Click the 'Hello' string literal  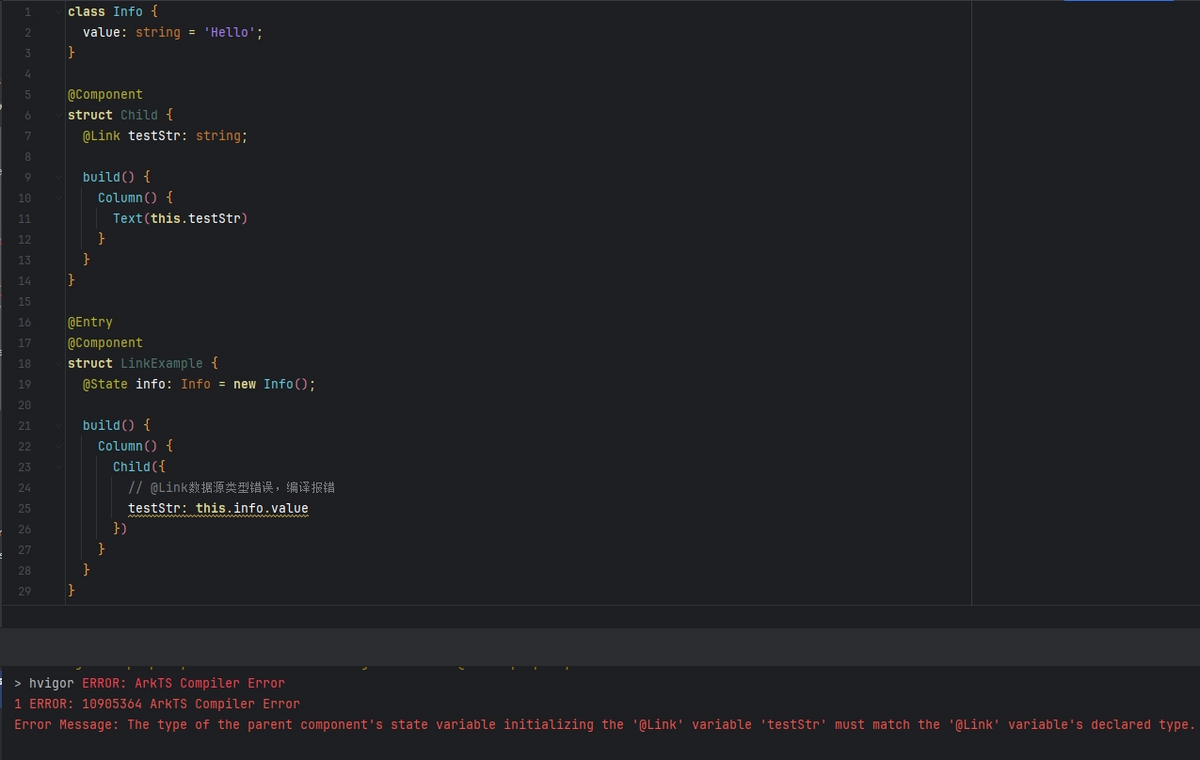point(229,32)
